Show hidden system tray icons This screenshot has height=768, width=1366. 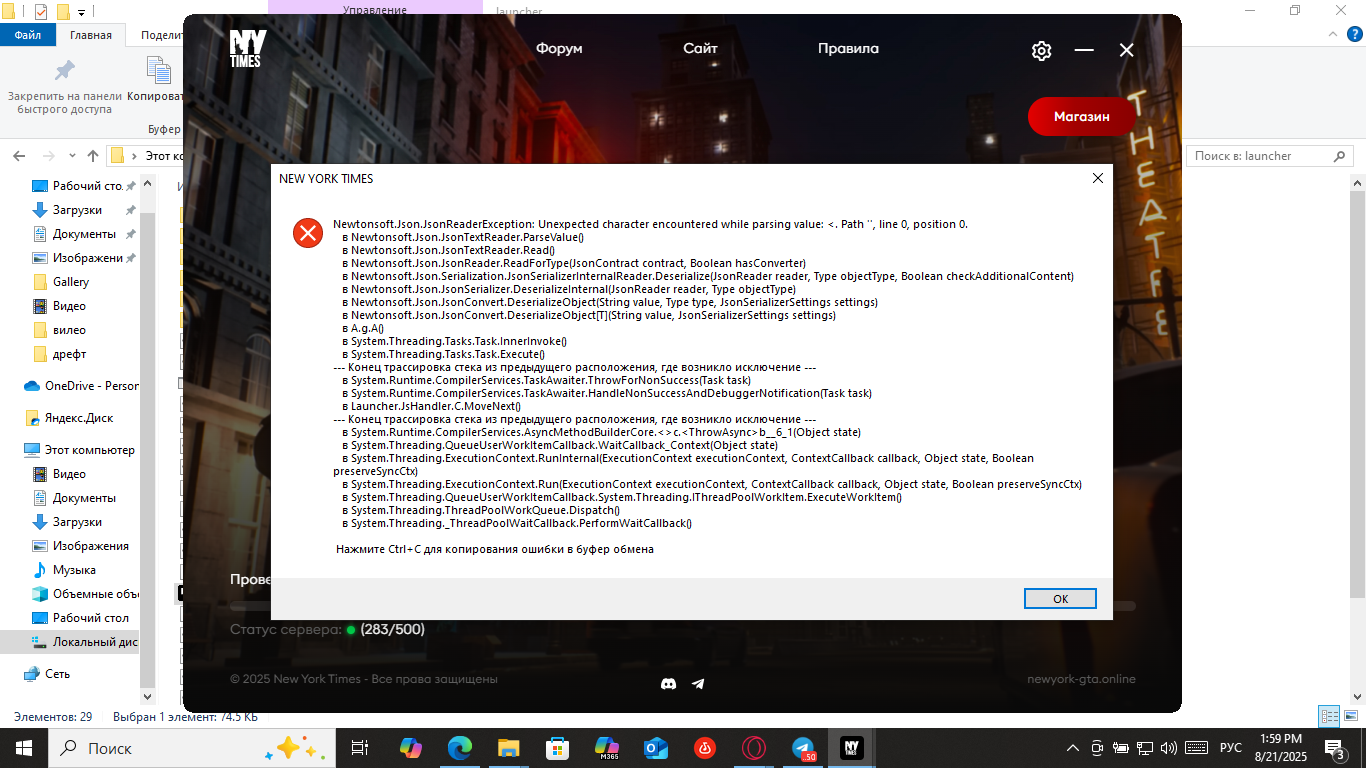(1073, 748)
